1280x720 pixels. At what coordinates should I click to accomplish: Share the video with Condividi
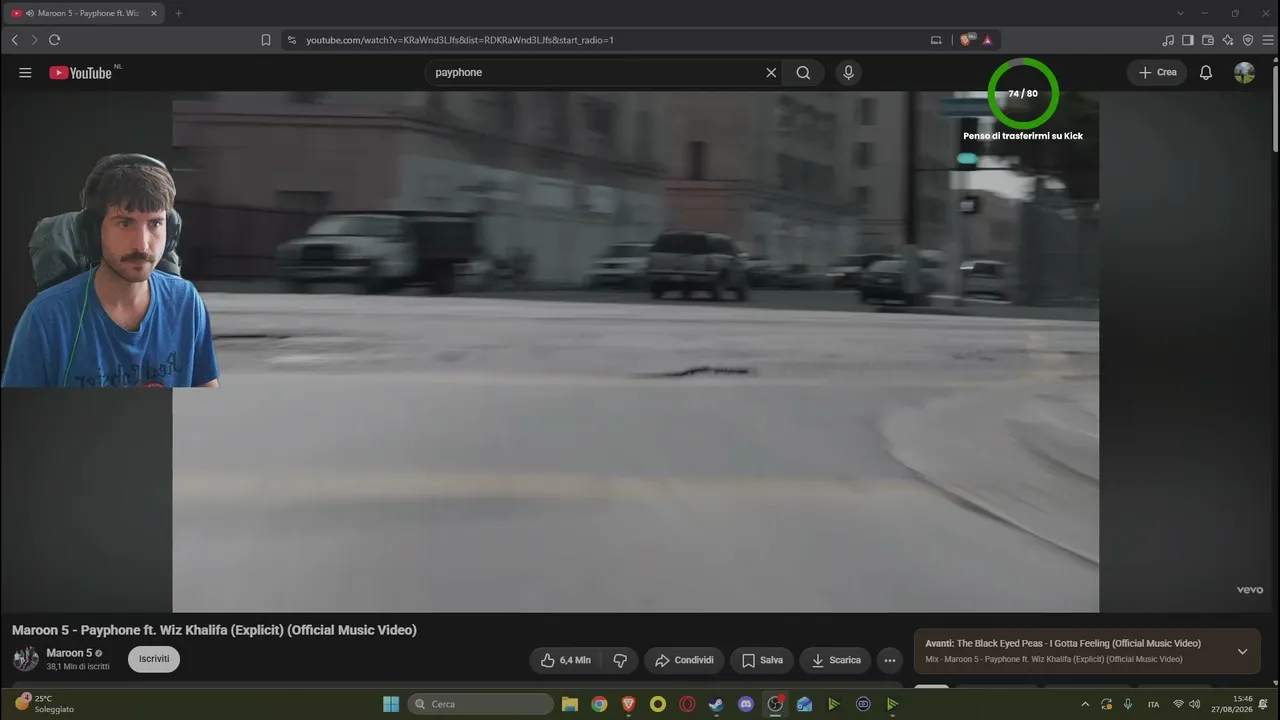684,660
